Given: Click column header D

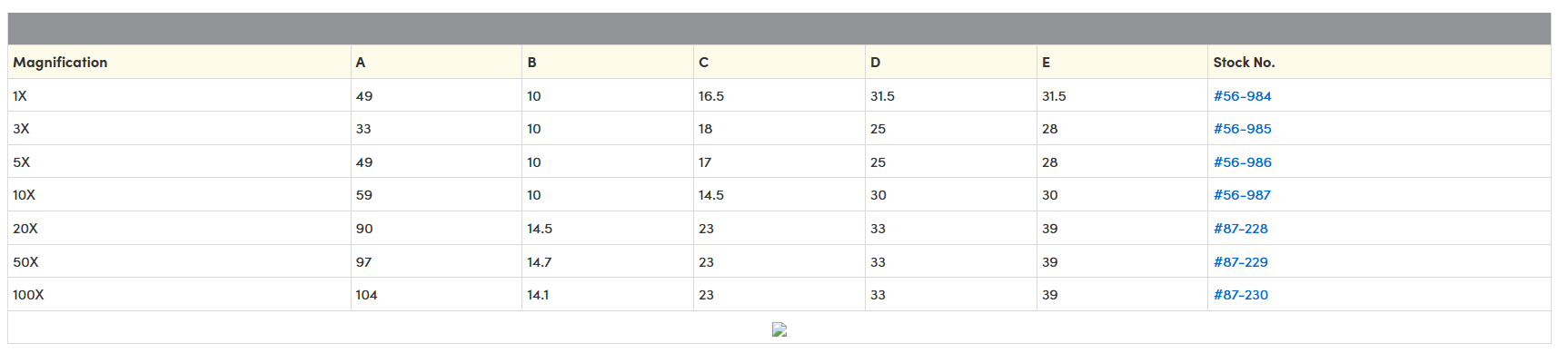Looking at the screenshot, I should click(875, 63).
